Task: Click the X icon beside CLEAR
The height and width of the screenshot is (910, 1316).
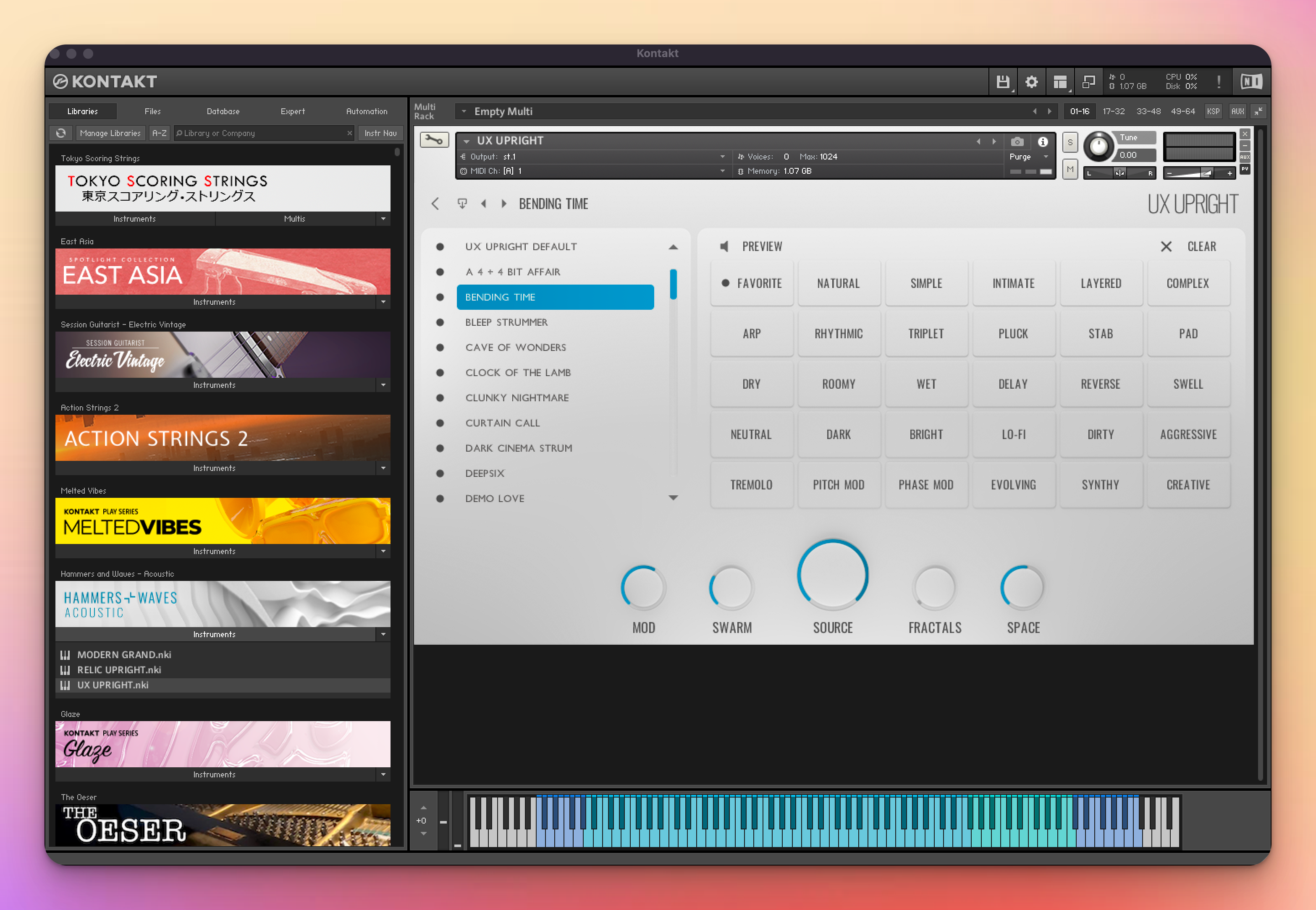Action: [x=1166, y=246]
